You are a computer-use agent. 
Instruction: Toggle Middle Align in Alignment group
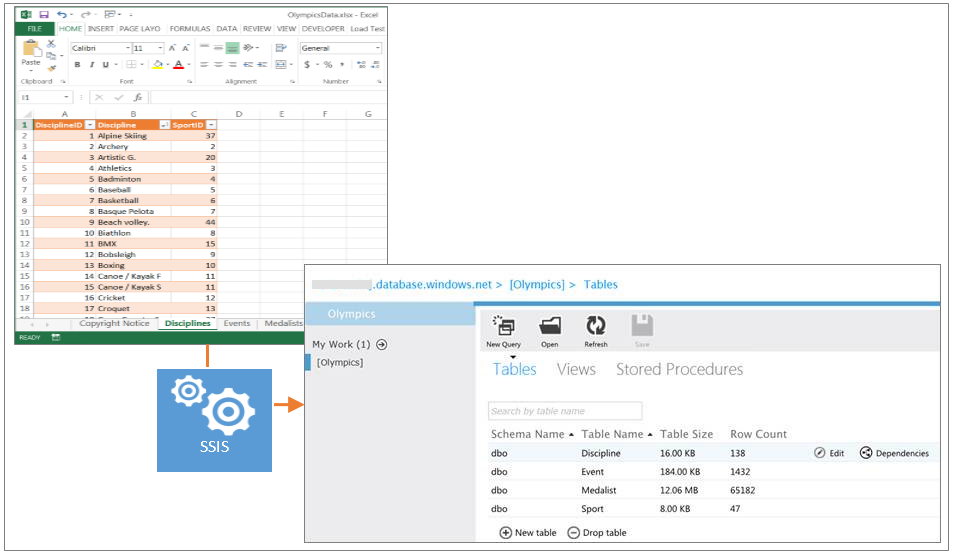(x=218, y=47)
